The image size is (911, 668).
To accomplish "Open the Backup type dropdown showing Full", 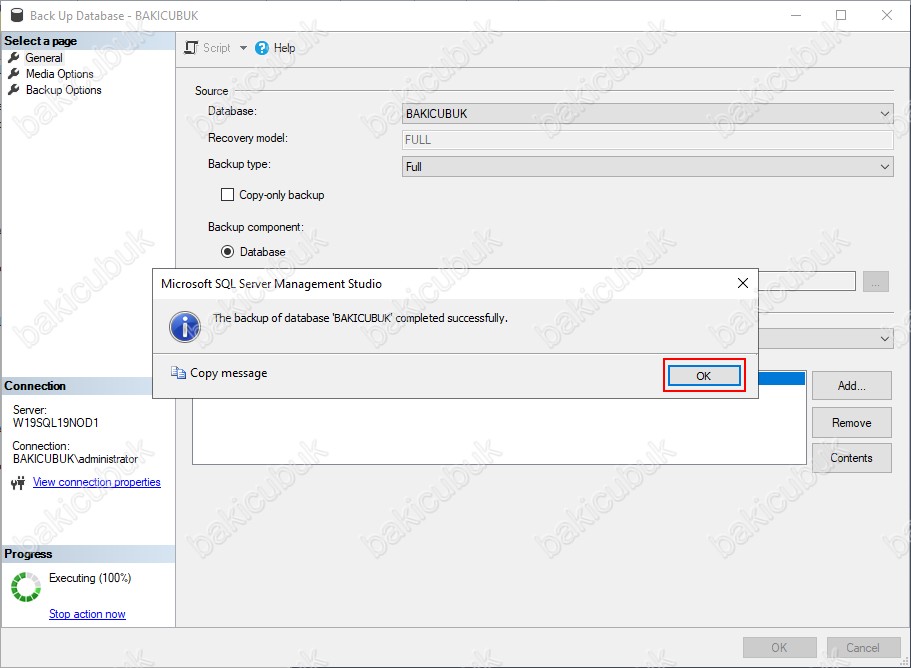I will coord(647,167).
